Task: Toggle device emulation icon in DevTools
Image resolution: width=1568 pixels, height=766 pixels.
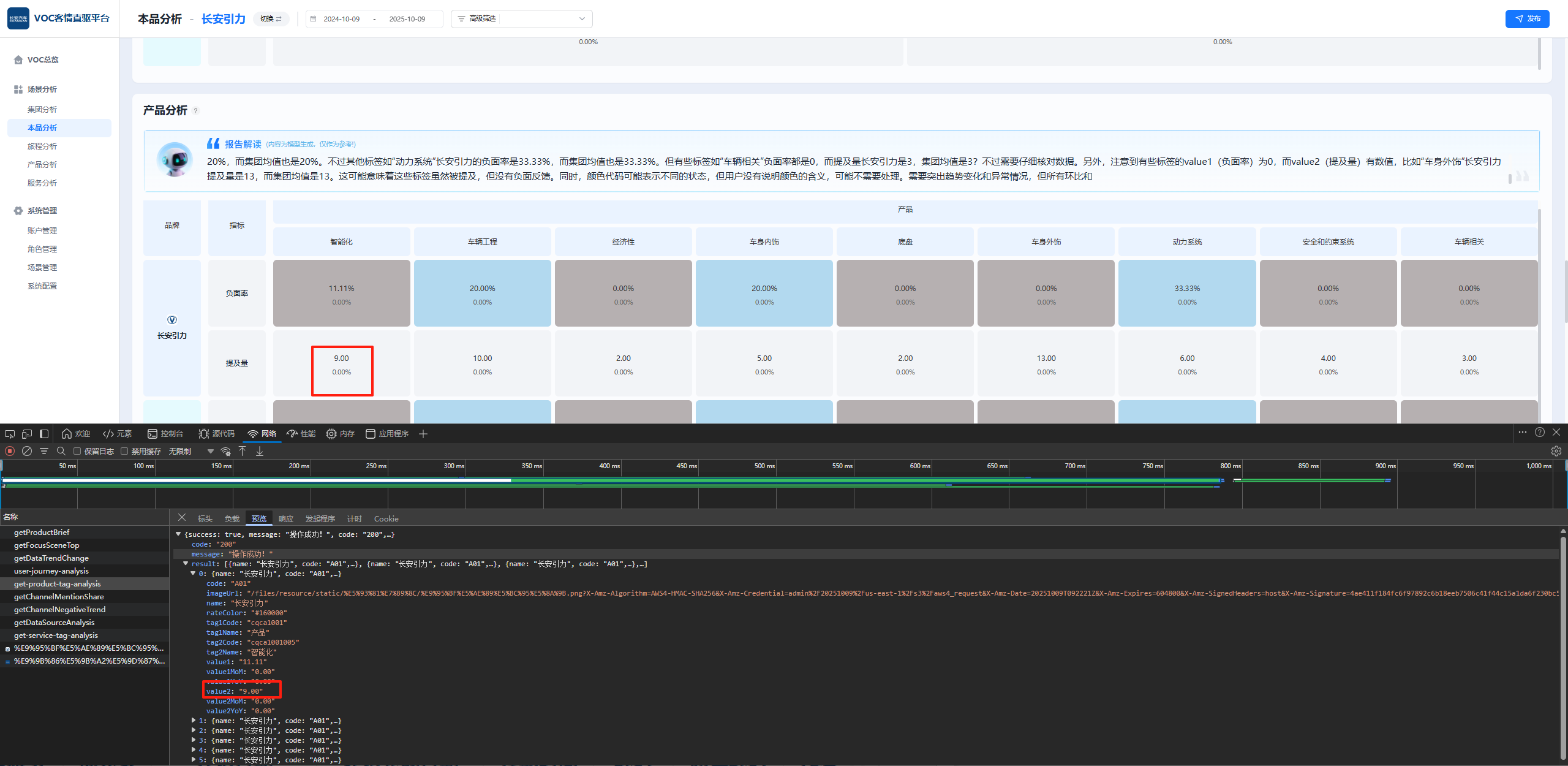Action: click(x=27, y=434)
